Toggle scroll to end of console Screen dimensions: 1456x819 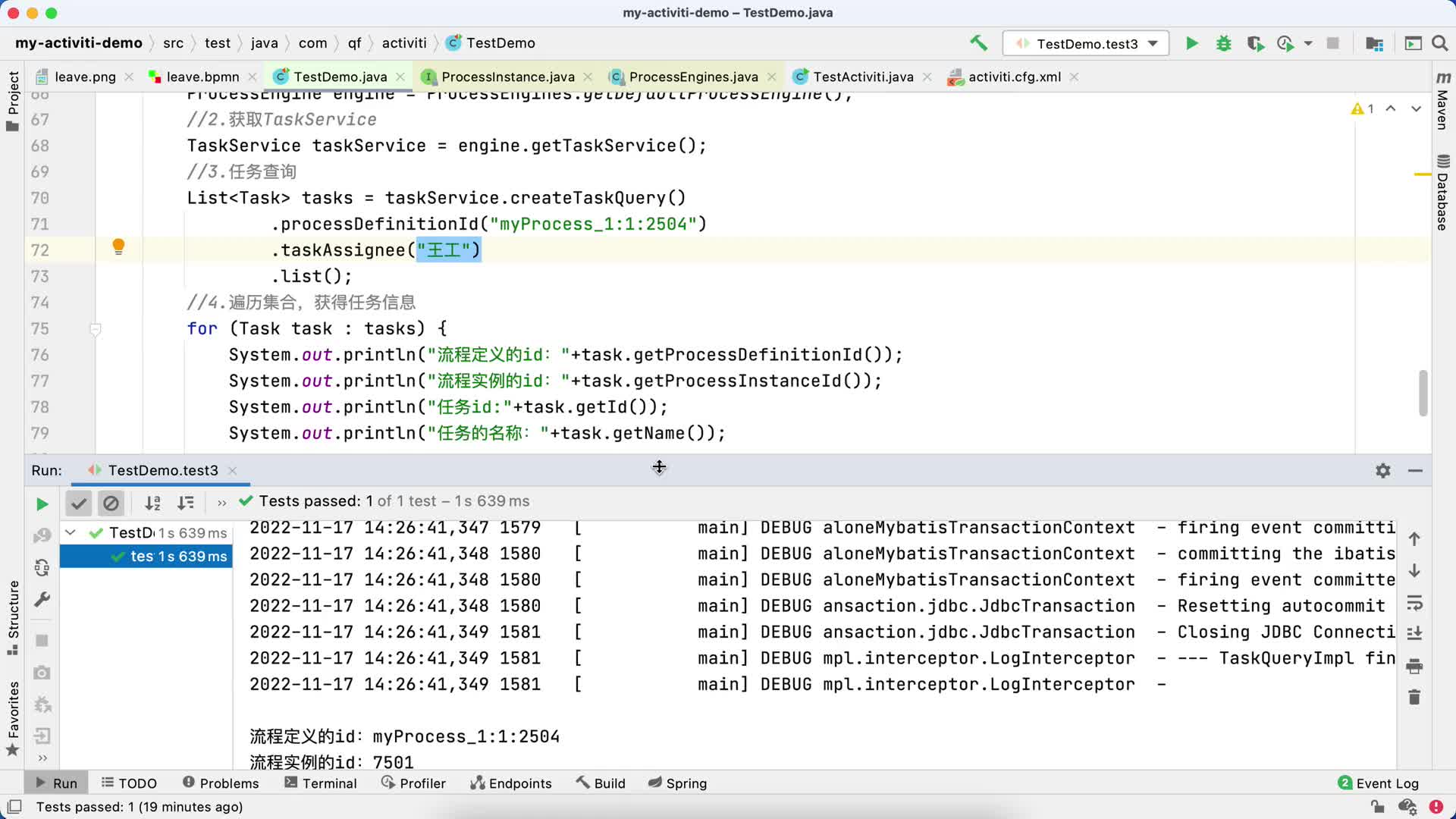[1414, 633]
